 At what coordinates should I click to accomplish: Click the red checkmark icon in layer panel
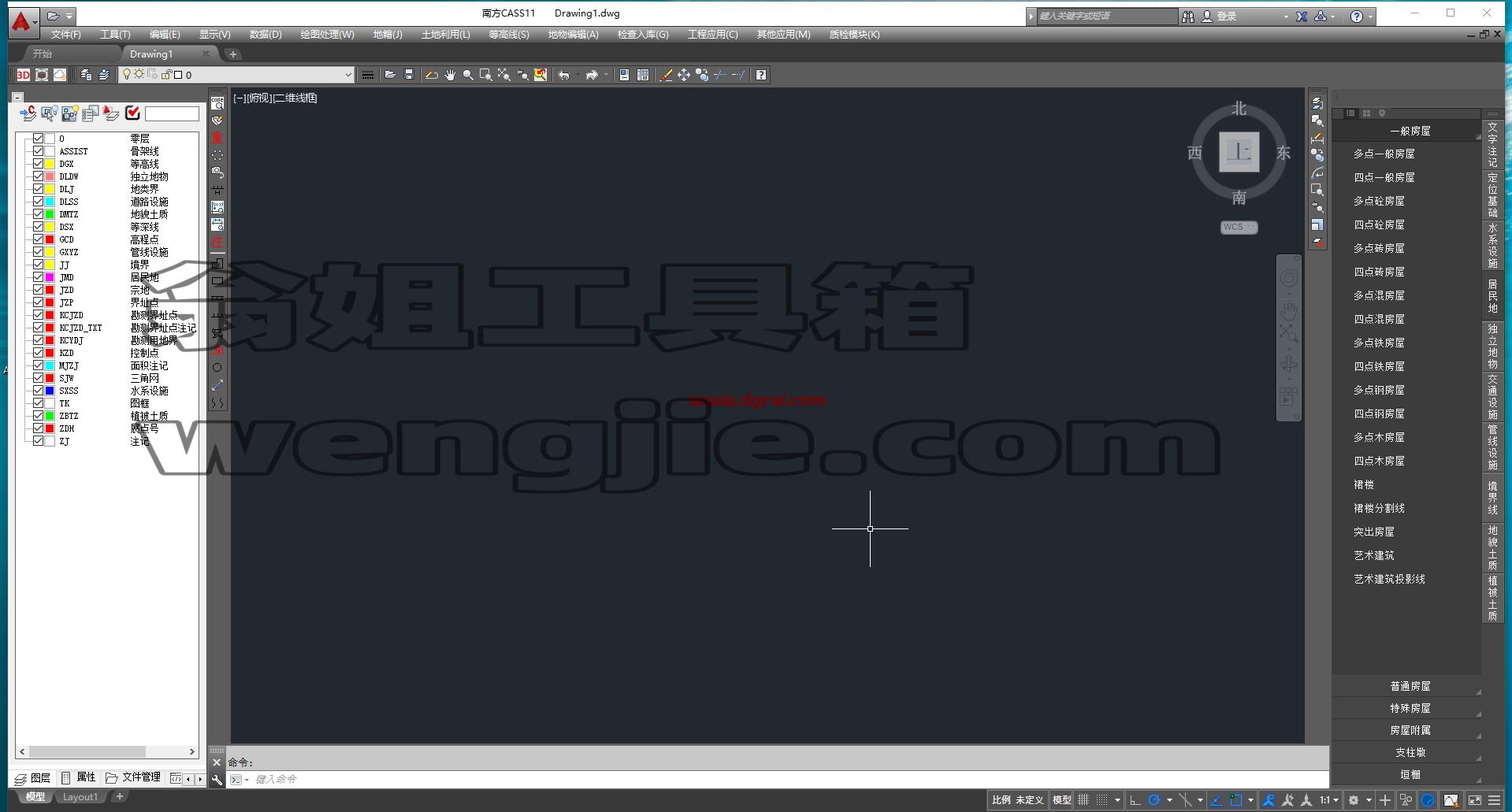coord(132,113)
